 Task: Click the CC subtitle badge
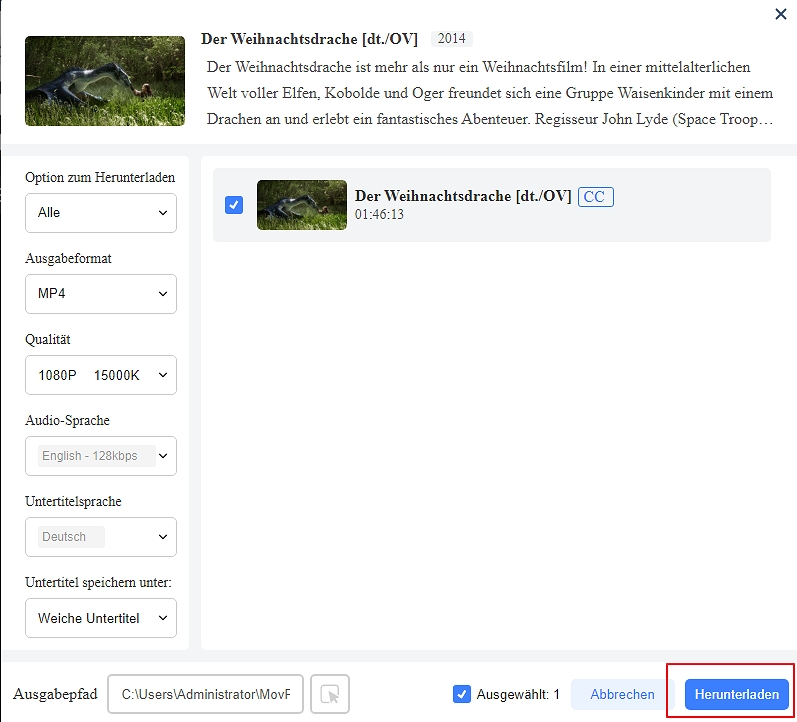[x=595, y=197]
